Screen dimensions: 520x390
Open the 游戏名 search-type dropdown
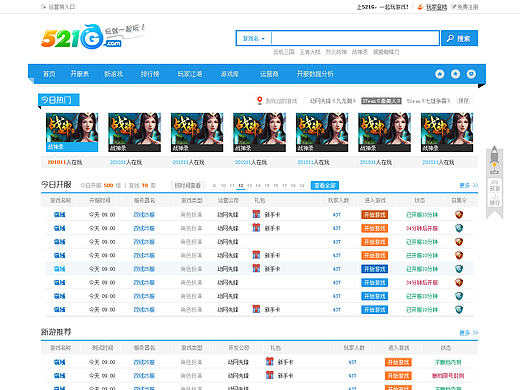pyautogui.click(x=254, y=38)
